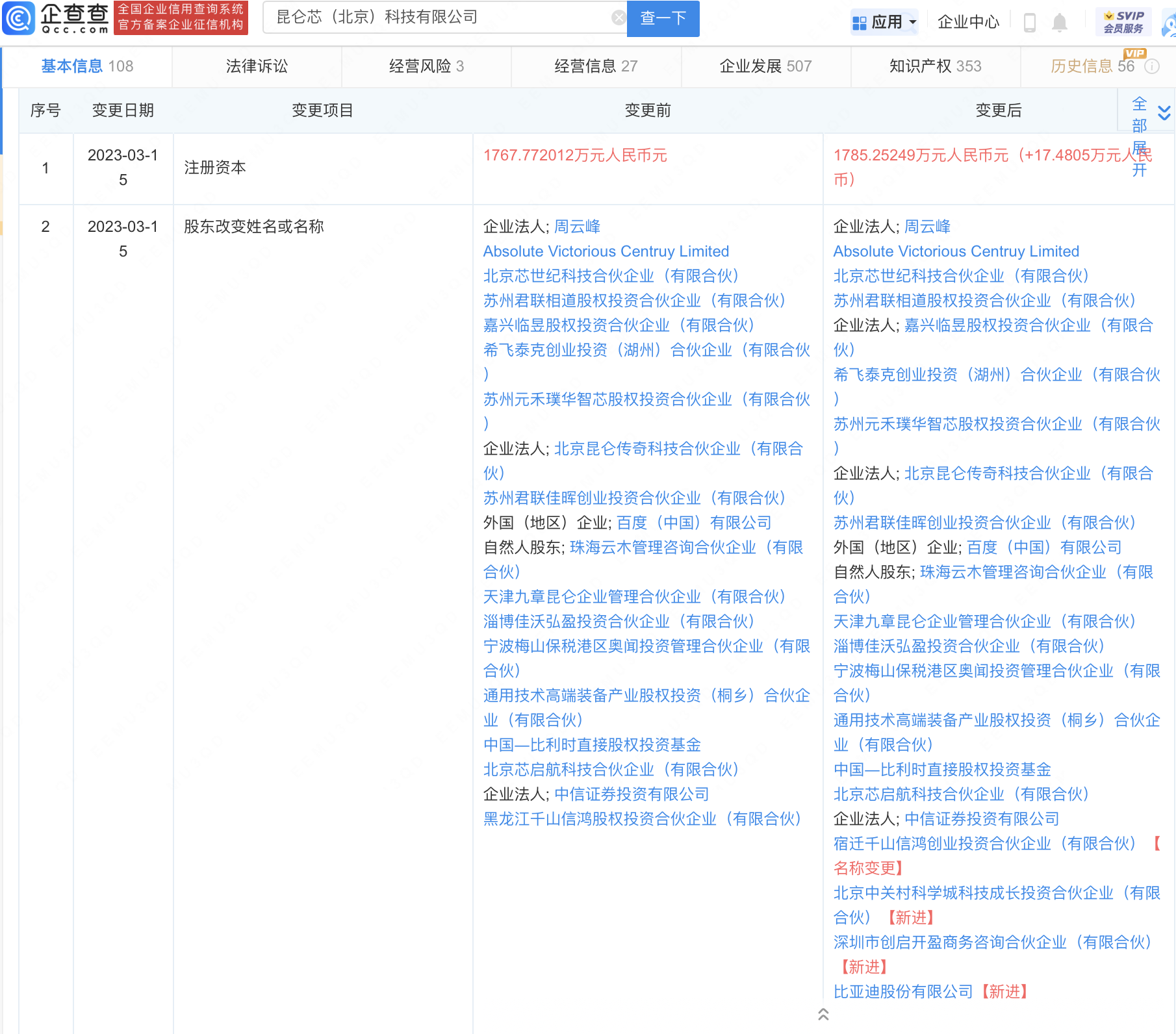The width and height of the screenshot is (1176, 1034).
Task: Select the 1785.25249万元人民币元 value
Action: 921,155
